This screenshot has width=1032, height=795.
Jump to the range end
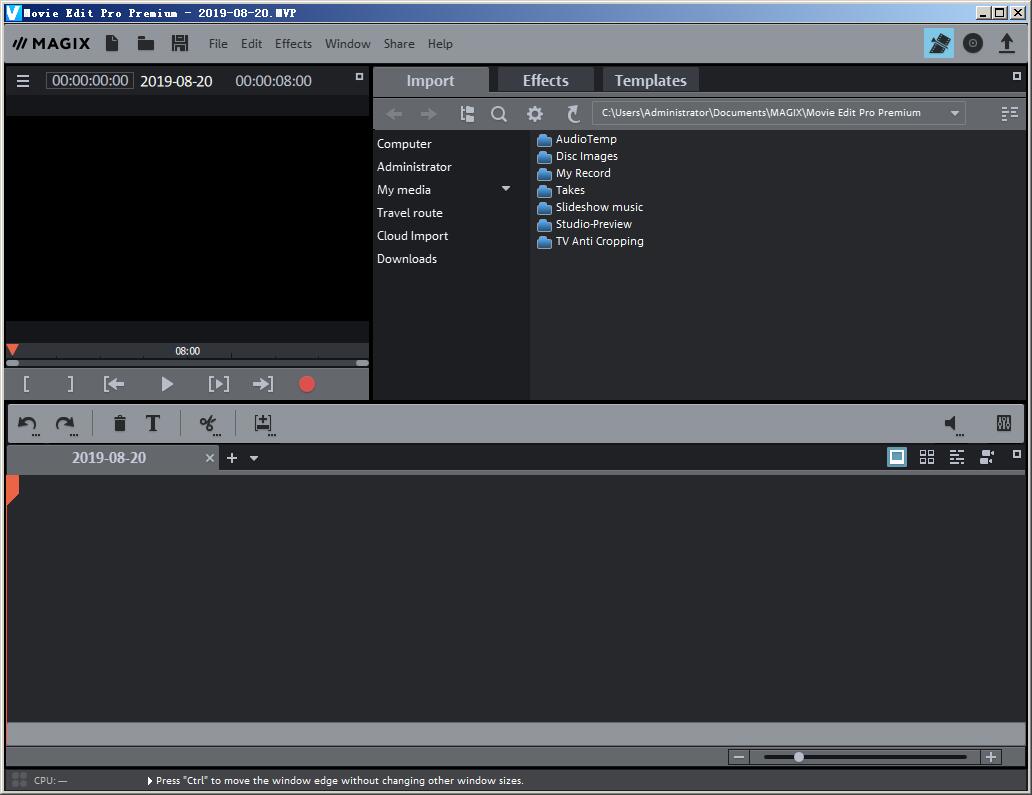click(263, 384)
